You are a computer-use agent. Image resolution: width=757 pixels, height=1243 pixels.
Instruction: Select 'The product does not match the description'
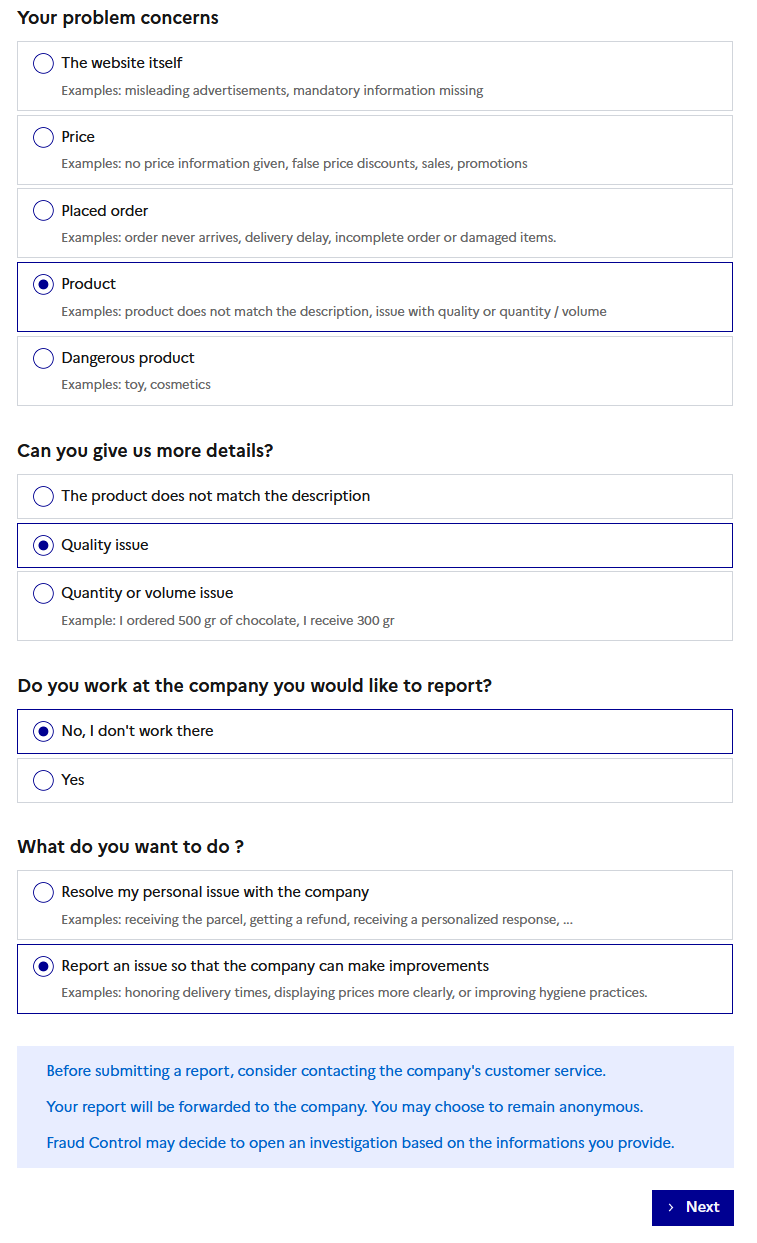[x=43, y=496]
